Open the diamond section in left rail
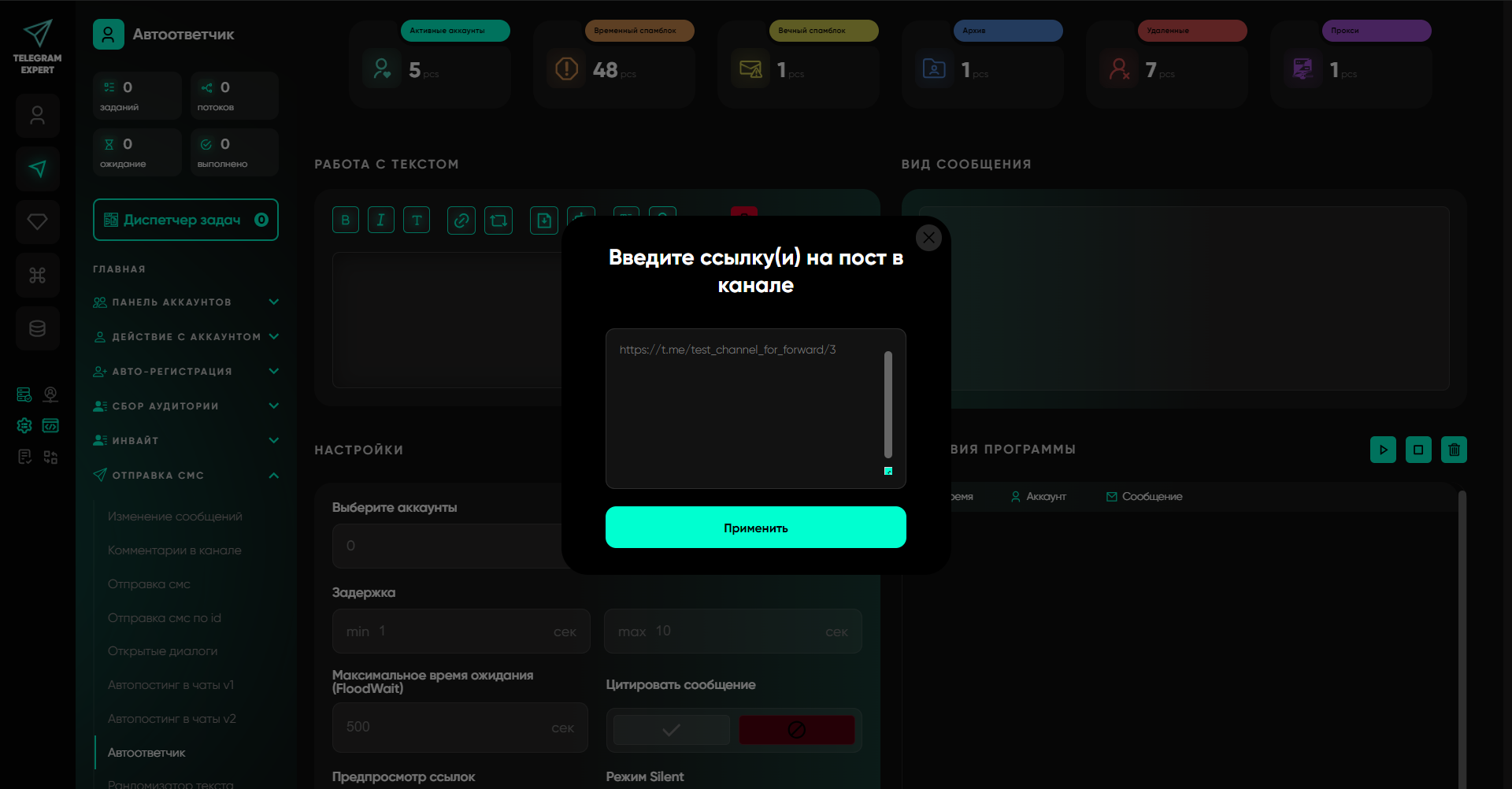Screen dimensions: 1512x789 click(x=37, y=222)
